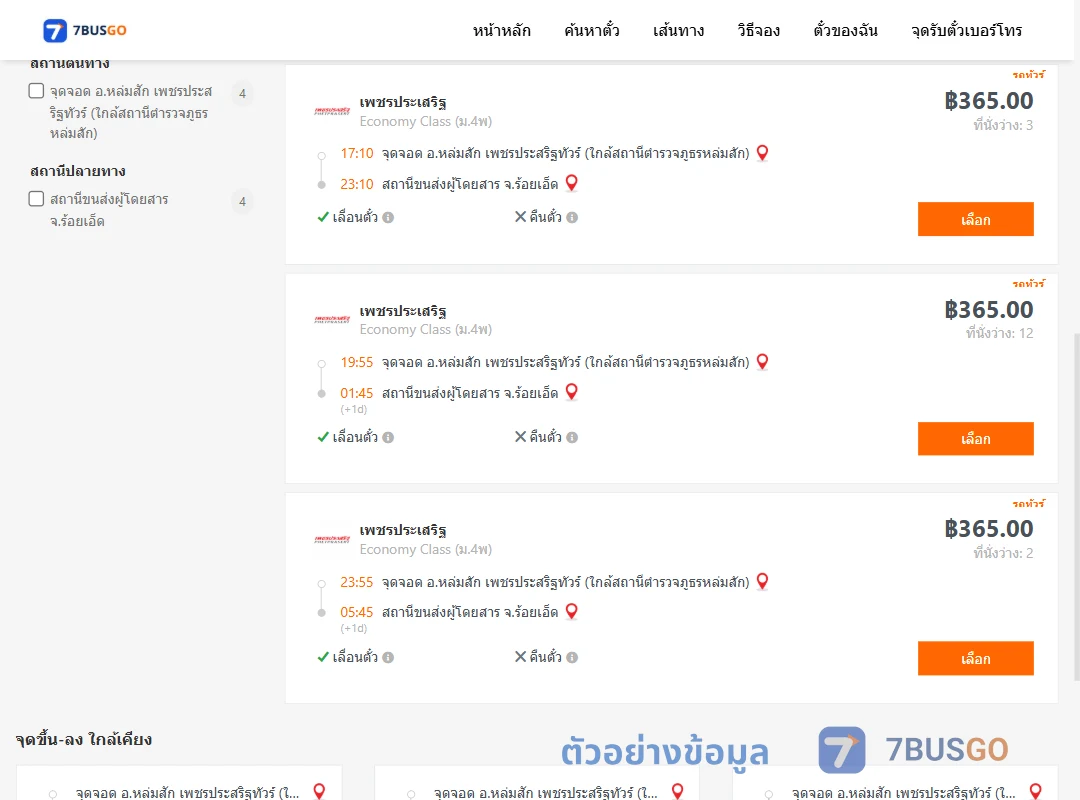
Task: Click เลื่อนตั๋ว info icon on 23:55 trip
Action: (388, 657)
